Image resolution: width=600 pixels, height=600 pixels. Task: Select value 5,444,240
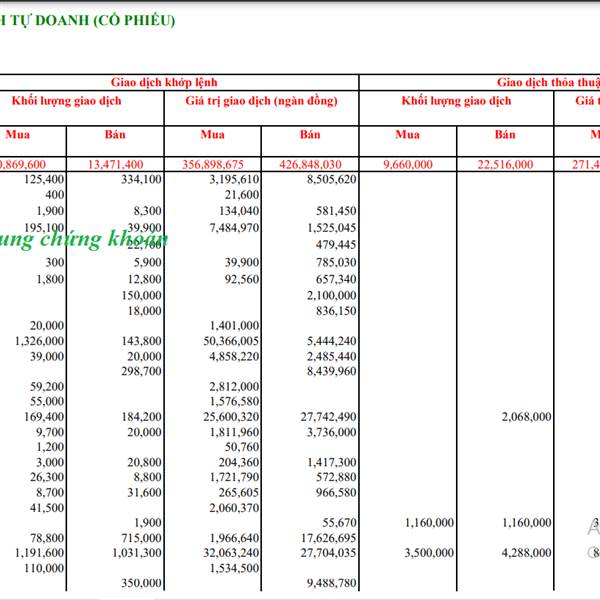click(332, 341)
